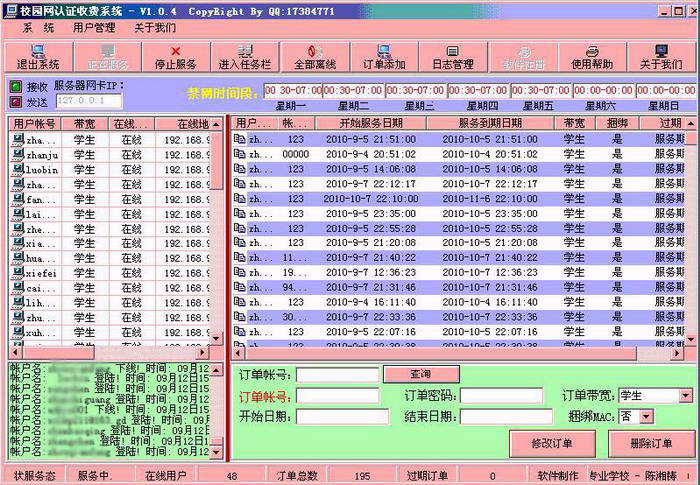Viewport: 700px width, 485px height.
Task: Click the 修改订单 button
Action: tap(552, 443)
